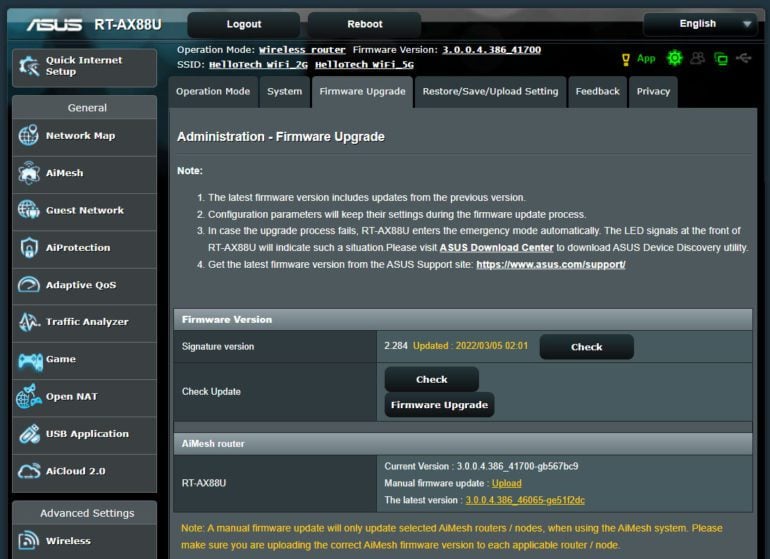Select the Privacy tab
This screenshot has width=770, height=559.
pos(653,91)
